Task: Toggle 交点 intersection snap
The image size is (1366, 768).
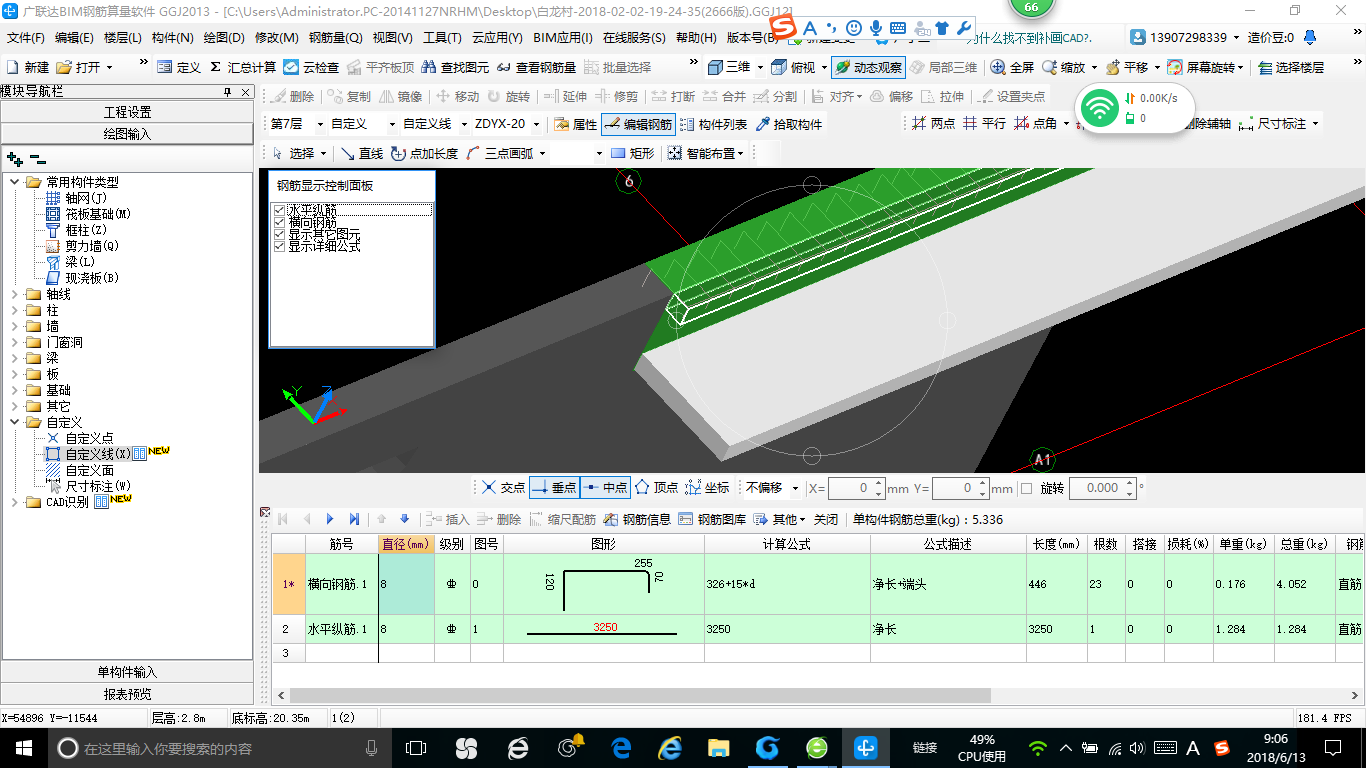Action: click(503, 487)
